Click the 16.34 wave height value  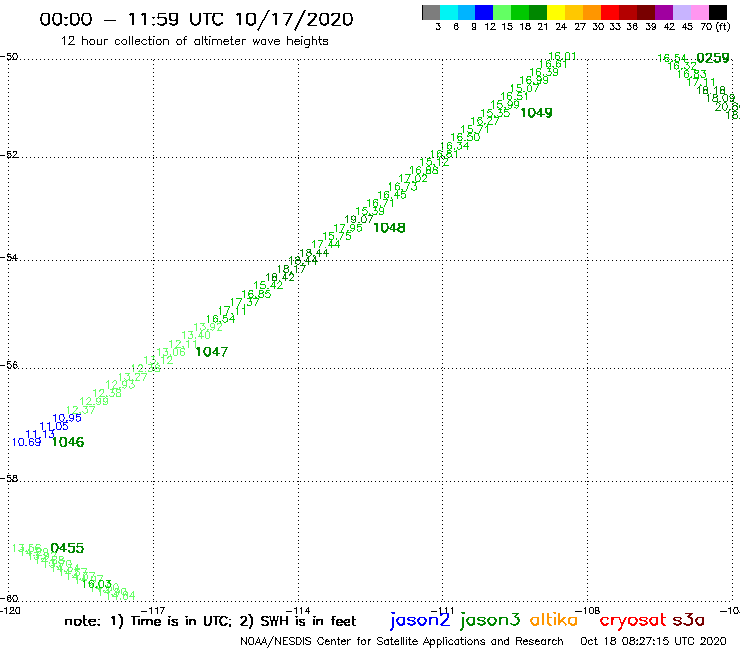pos(455,146)
